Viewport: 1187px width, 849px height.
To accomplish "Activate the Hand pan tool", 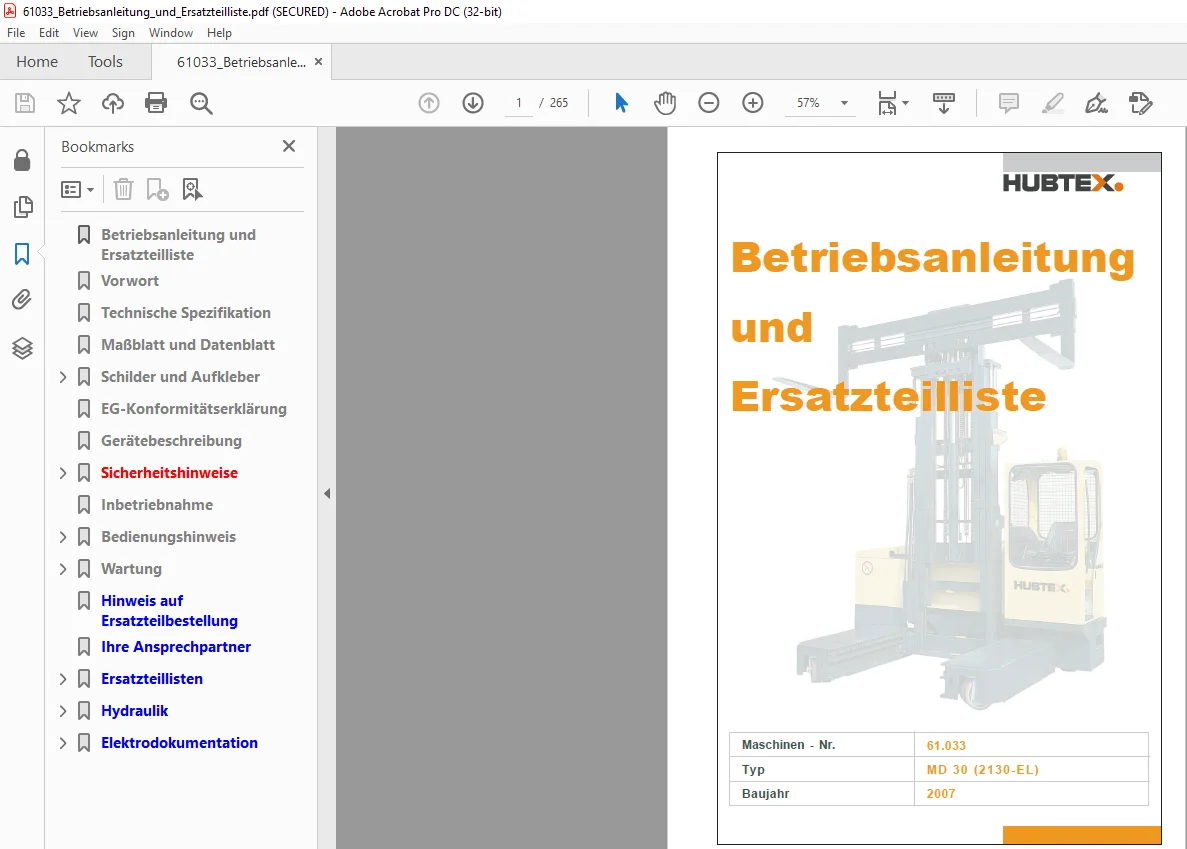I will [x=665, y=103].
